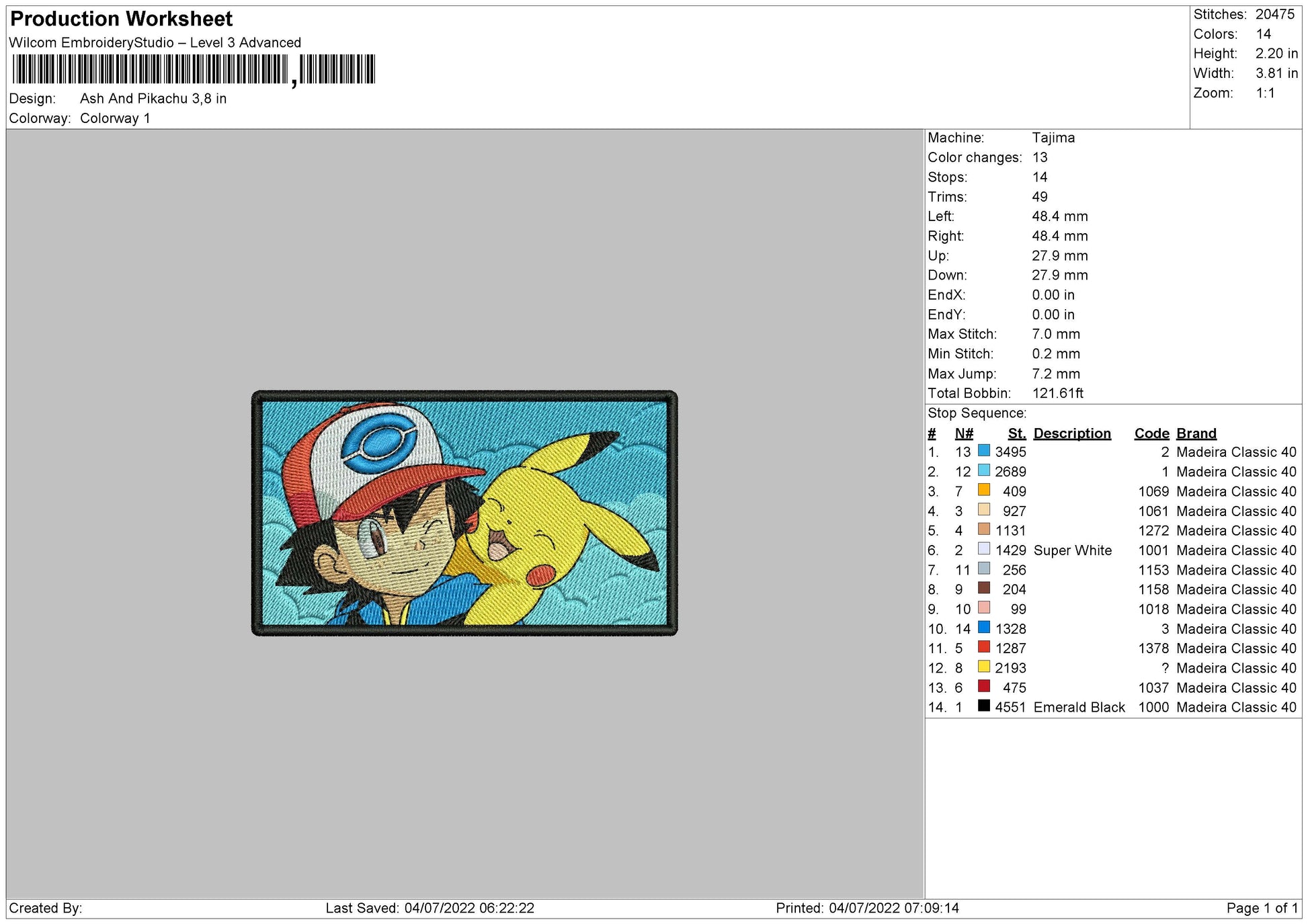
Task: Click the 'St.' column header
Action: coord(1017,433)
